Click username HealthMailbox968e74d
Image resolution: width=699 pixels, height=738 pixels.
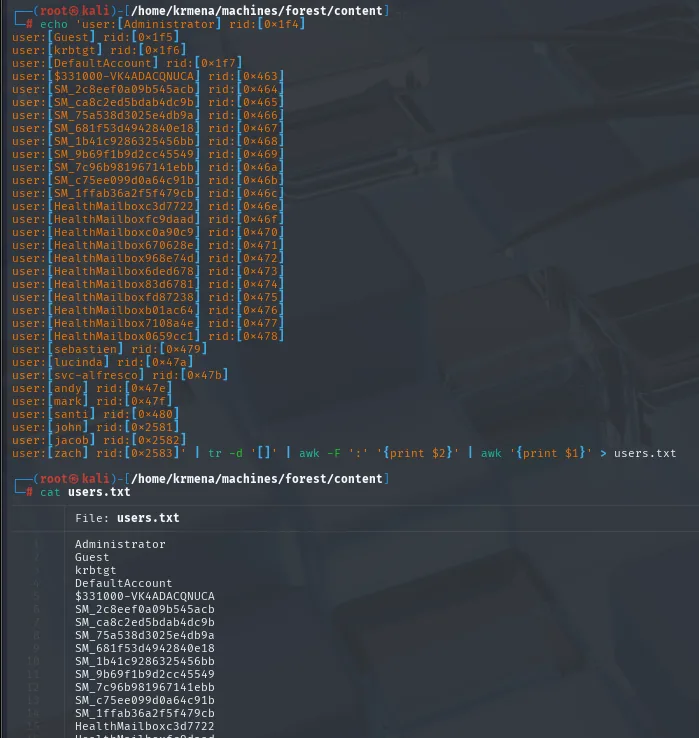(x=124, y=258)
